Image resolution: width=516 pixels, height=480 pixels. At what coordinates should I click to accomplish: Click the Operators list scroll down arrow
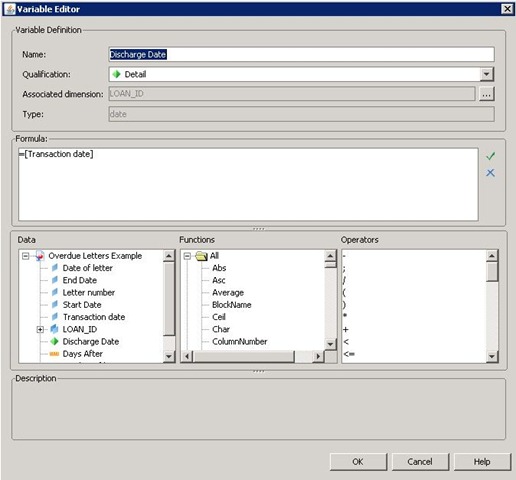coord(492,356)
